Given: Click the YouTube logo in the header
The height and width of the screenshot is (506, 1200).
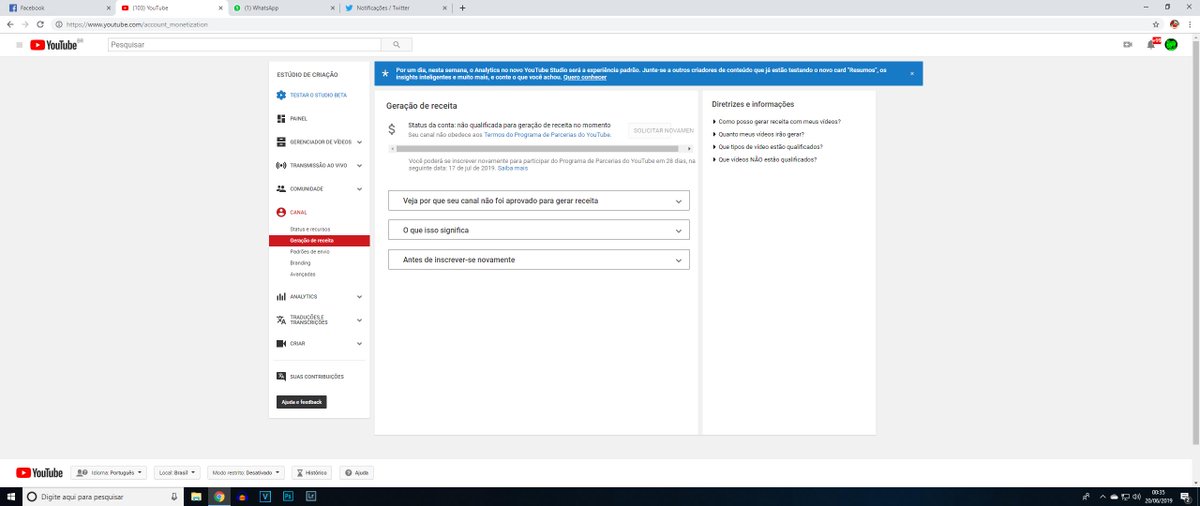Looking at the screenshot, I should (56, 44).
